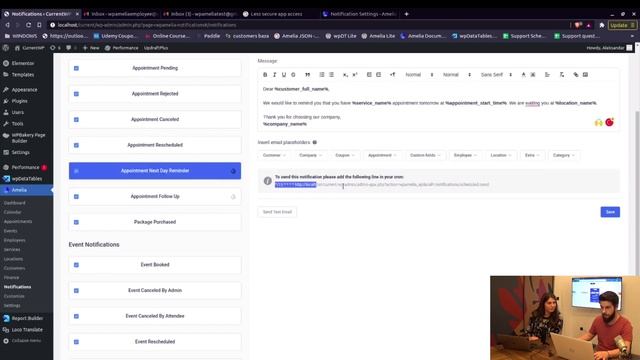Toggle the Event Booked checkbox

click(76, 265)
